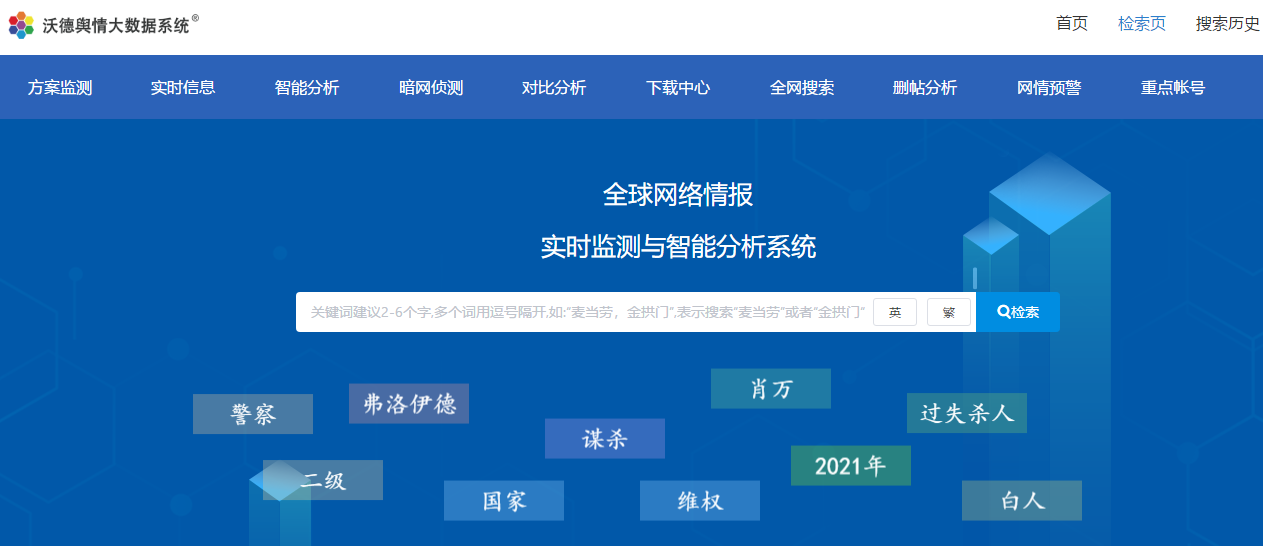Click the 沃德舆情大数据系统 logo icon
This screenshot has height=546, width=1263.
pyautogui.click(x=21, y=25)
